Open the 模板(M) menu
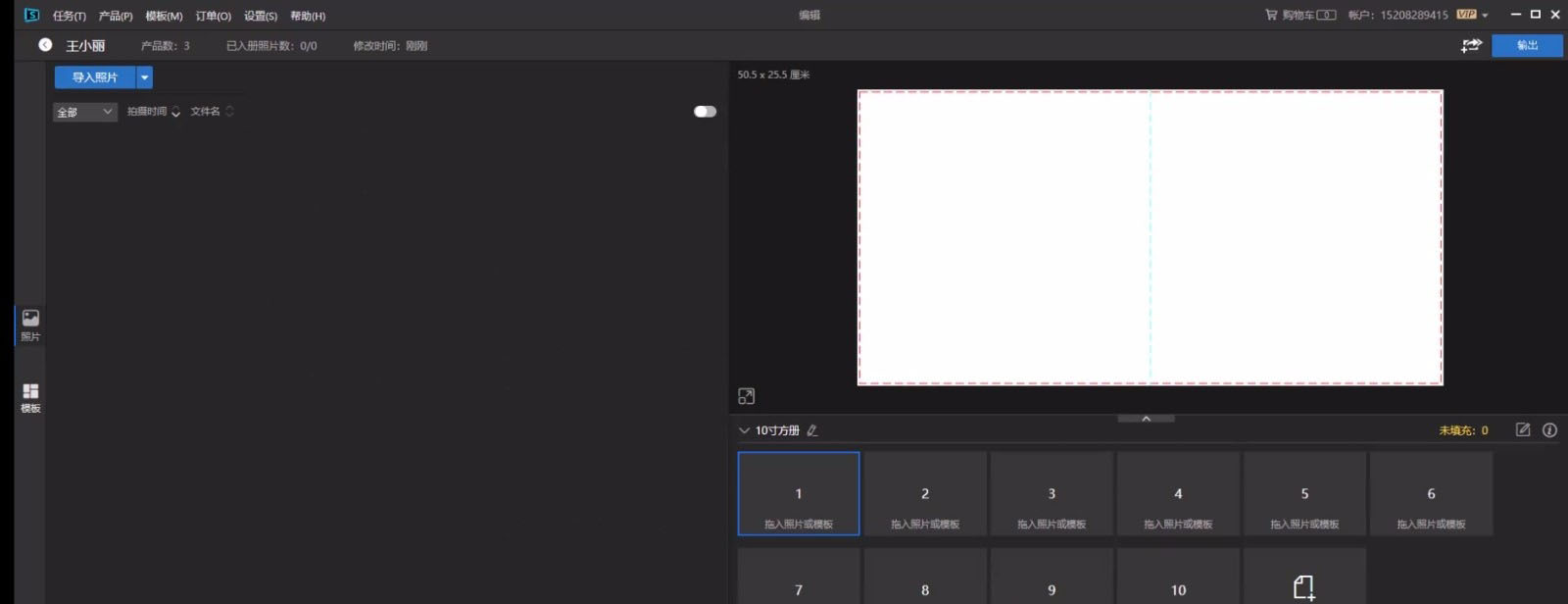The image size is (1568, 604). coord(164,16)
